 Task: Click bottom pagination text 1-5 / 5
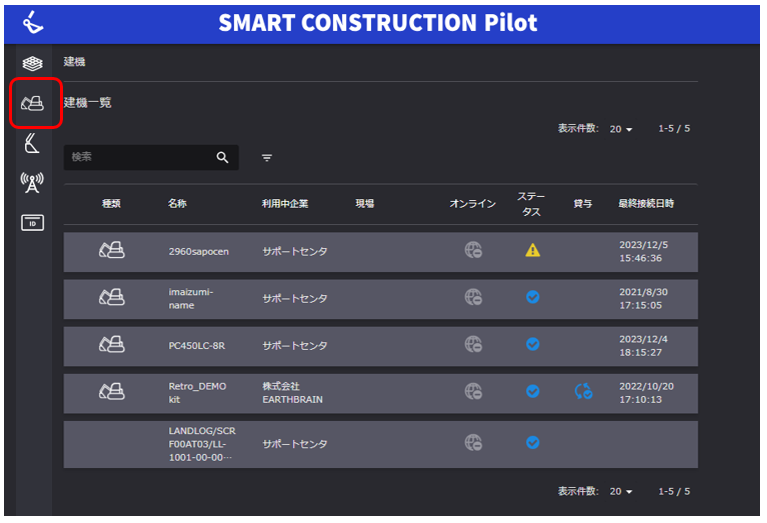(x=674, y=491)
